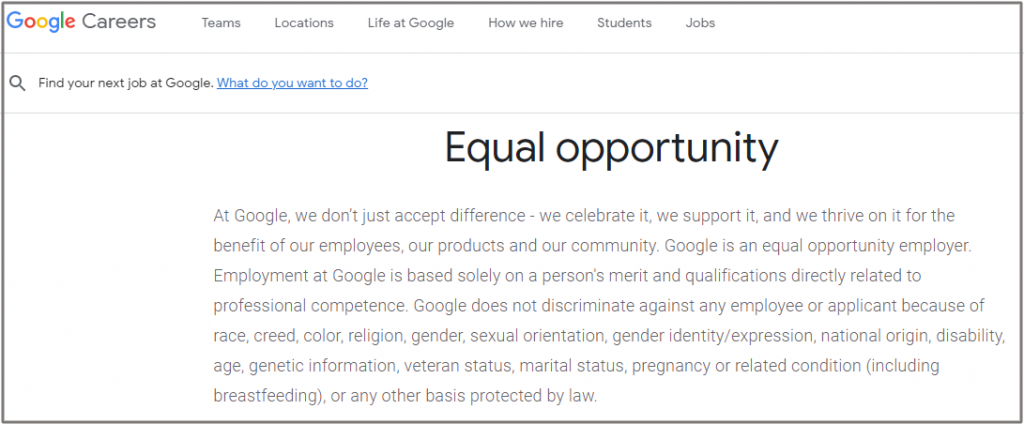Screen dimensions: 1024x424
Task: Click the Google Careers logo
Action: point(80,22)
